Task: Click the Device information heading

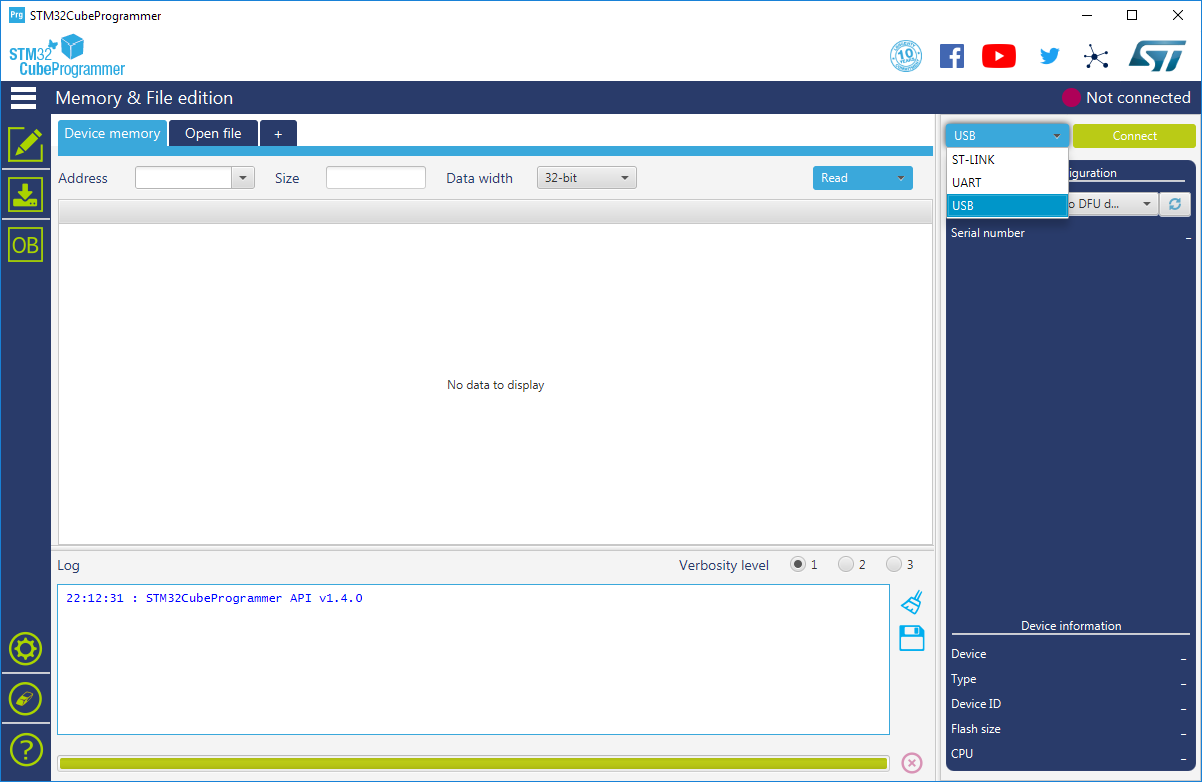Action: [x=1071, y=626]
